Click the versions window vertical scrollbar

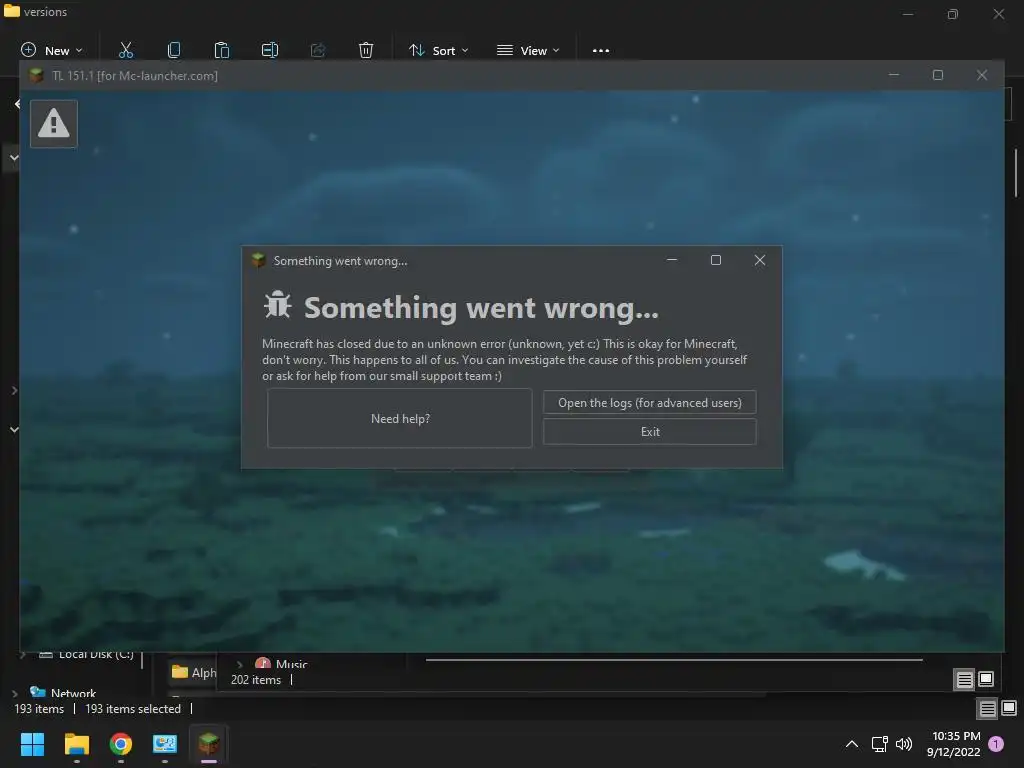(1016, 172)
